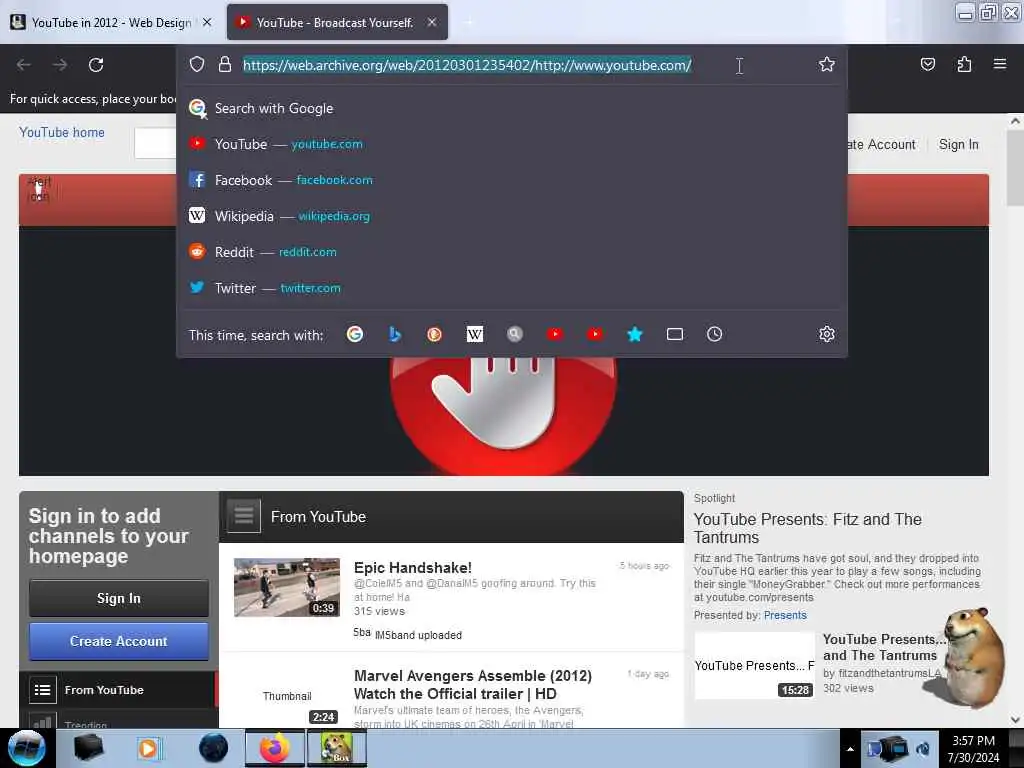Click the Sign In link at top right
The image size is (1024, 768).
pos(959,144)
